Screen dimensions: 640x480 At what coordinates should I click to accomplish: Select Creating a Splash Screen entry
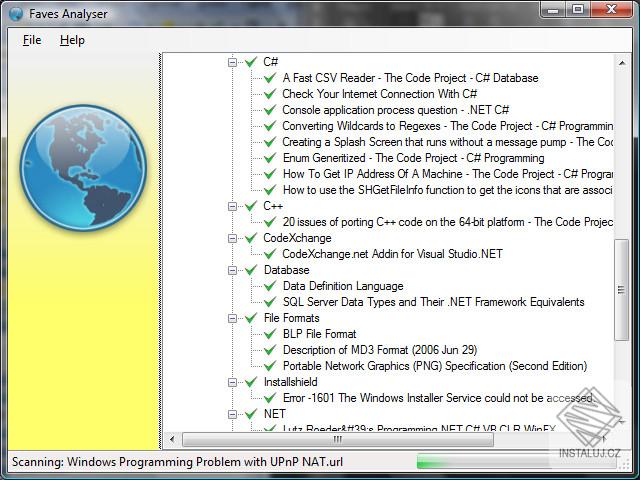[x=447, y=142]
